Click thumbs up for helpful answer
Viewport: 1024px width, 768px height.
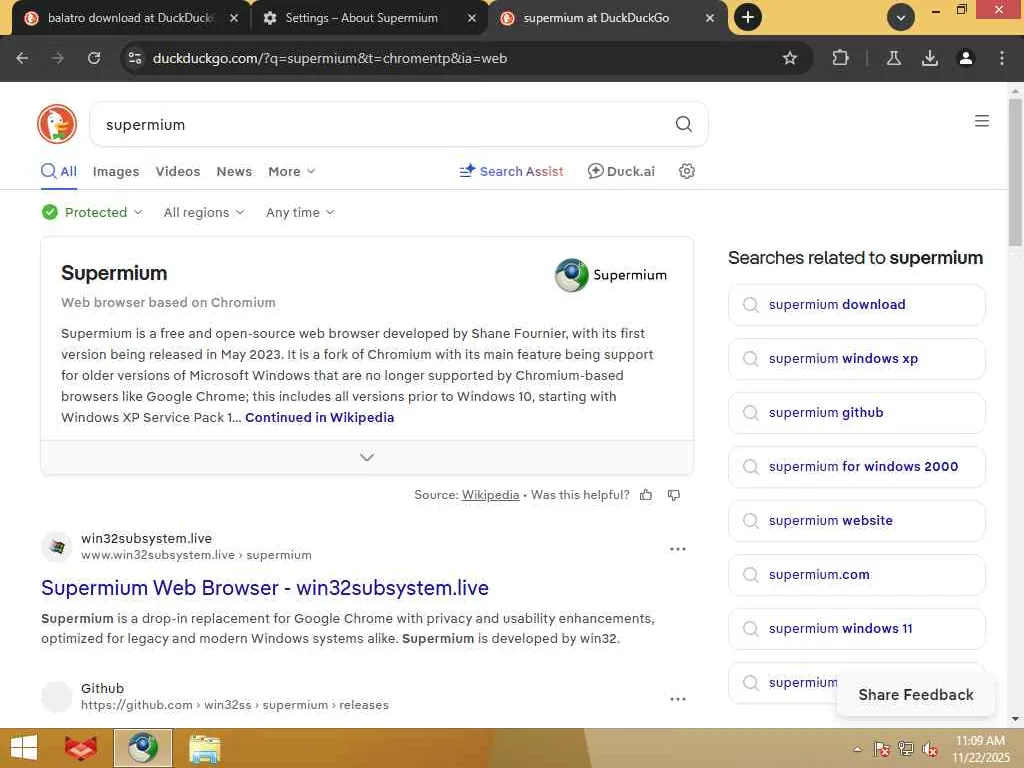[x=646, y=495]
